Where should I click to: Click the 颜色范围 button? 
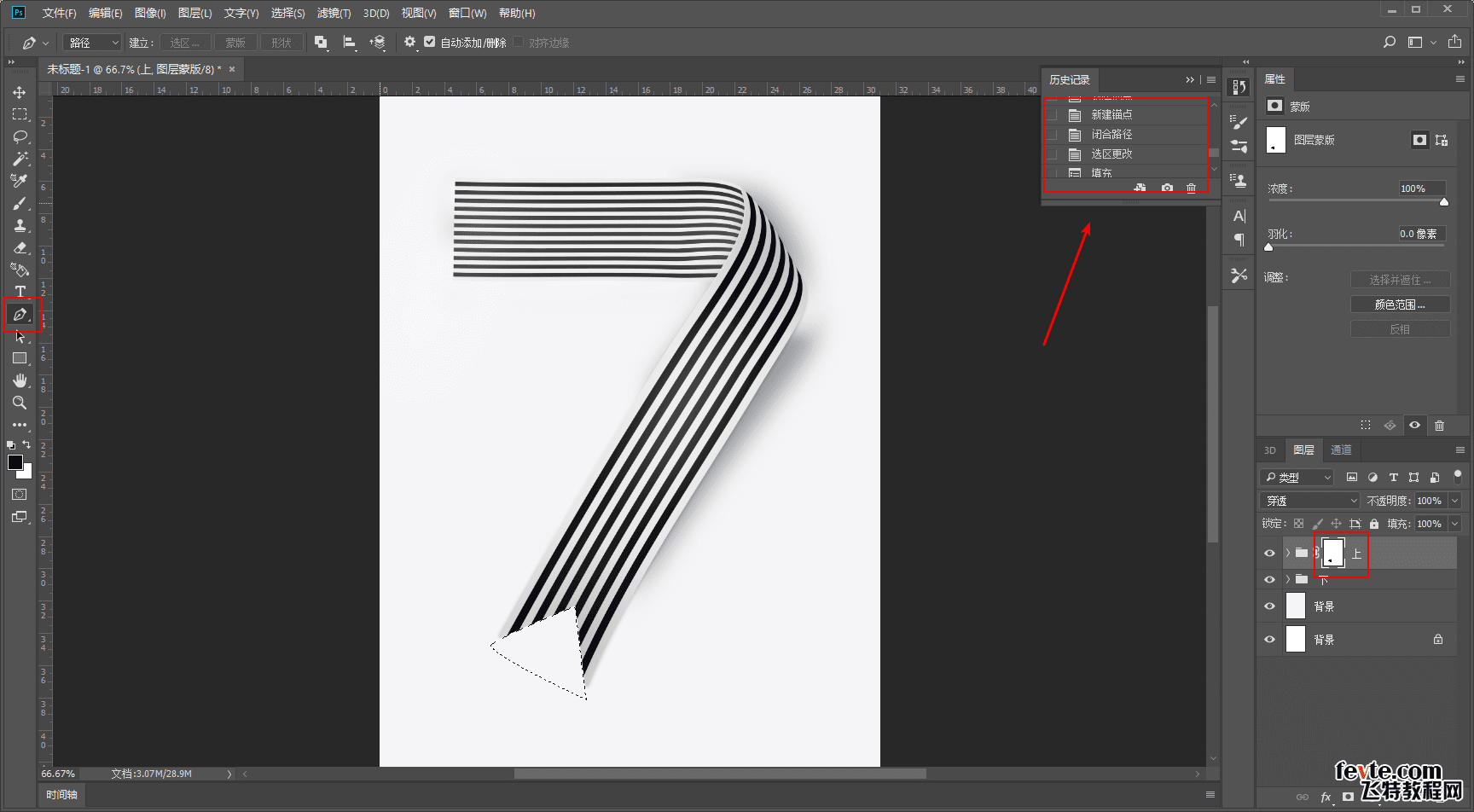coord(1399,304)
